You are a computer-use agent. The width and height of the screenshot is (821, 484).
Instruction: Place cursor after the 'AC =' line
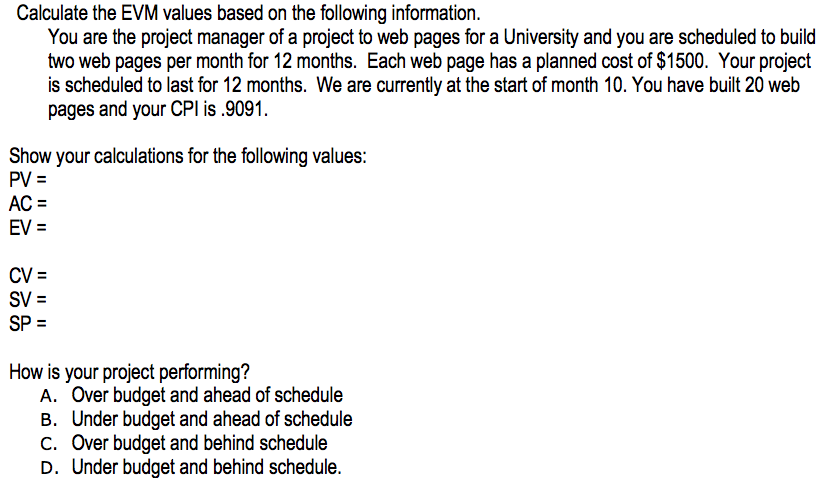point(48,203)
